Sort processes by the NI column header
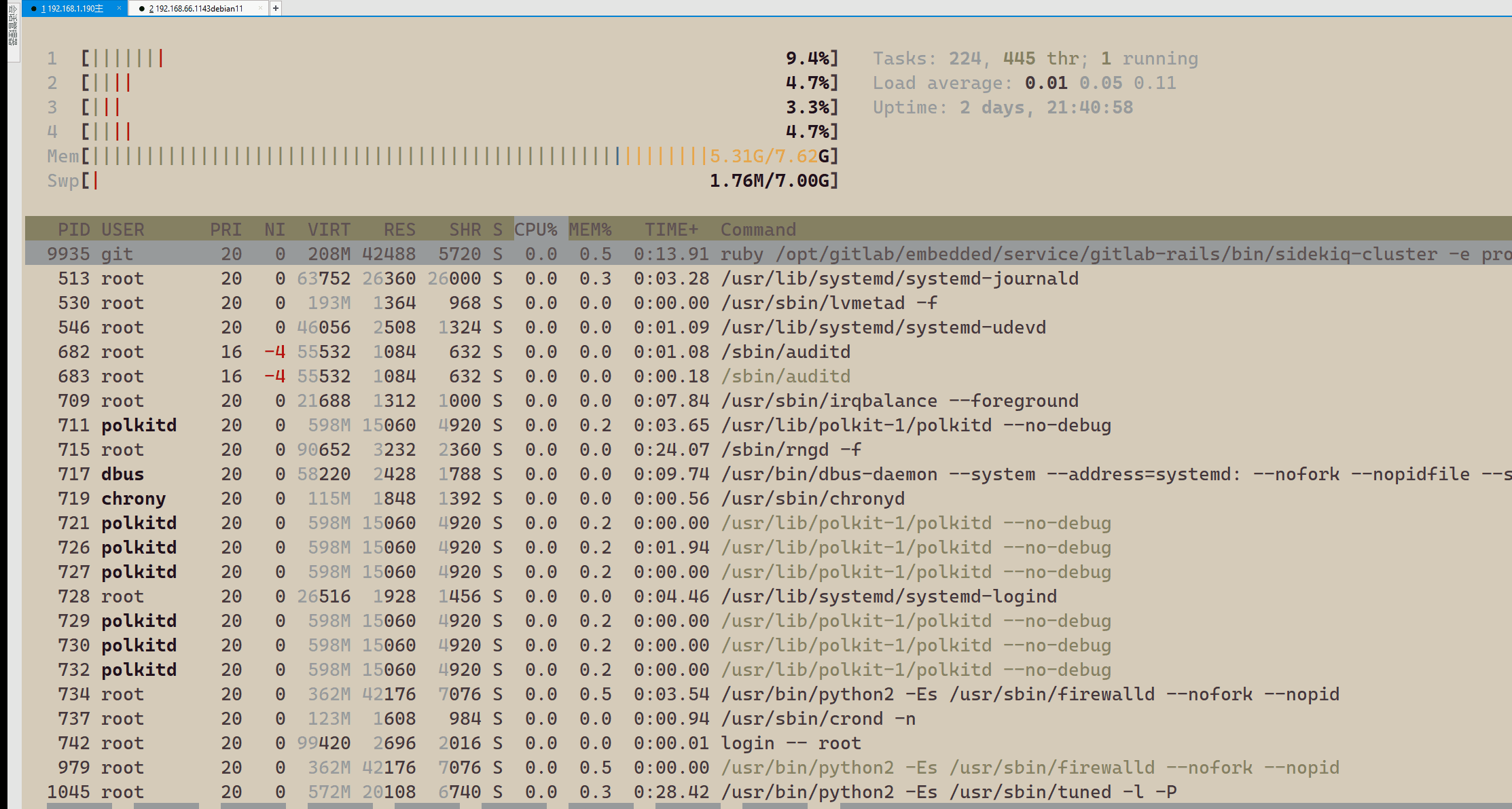 274,230
